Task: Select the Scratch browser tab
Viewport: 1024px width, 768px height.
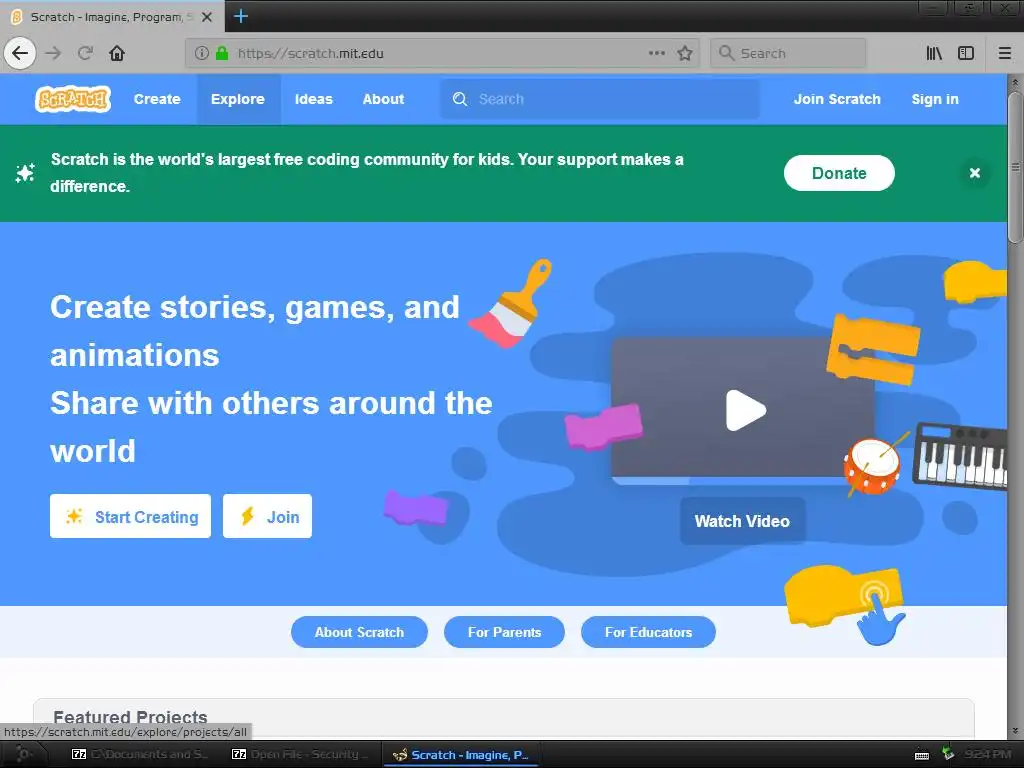Action: tap(112, 16)
